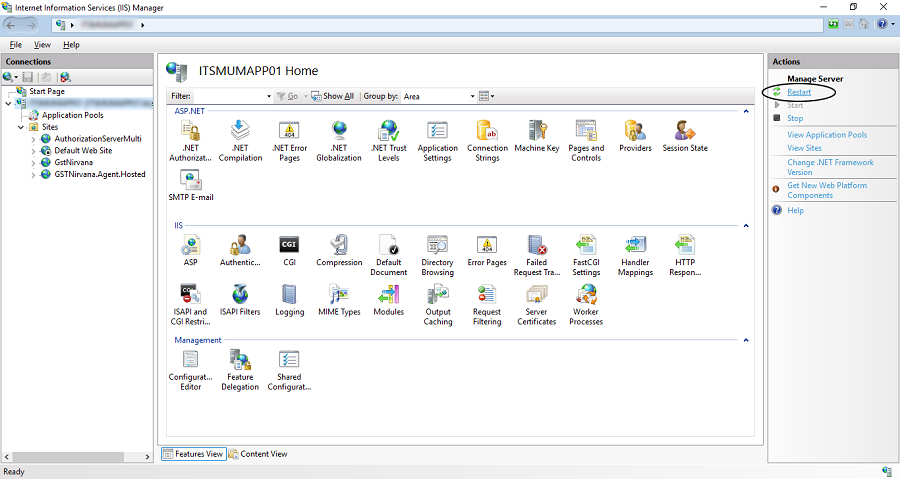Image resolution: width=900 pixels, height=479 pixels.
Task: Open .NET Globalization feature
Action: tap(339, 141)
